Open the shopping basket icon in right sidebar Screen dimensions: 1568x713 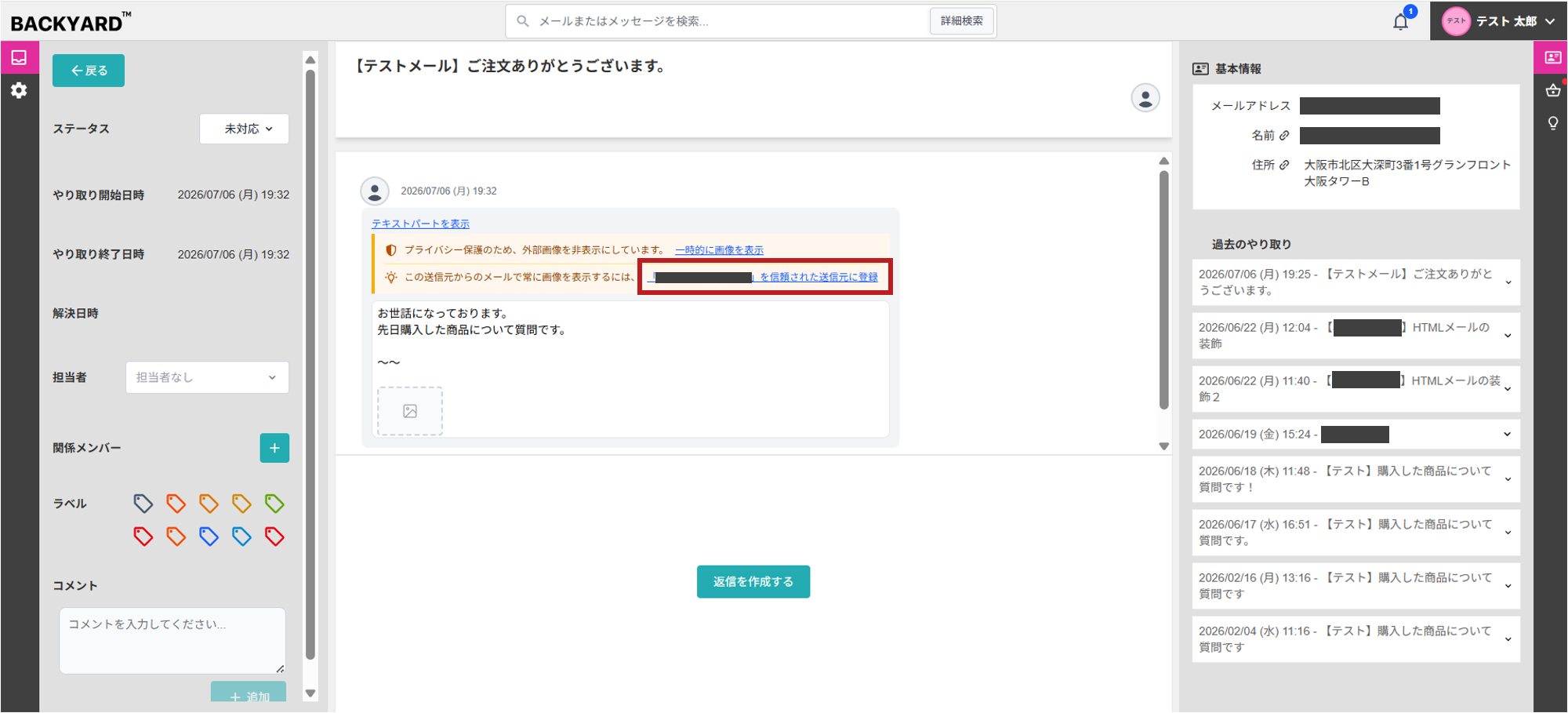(x=1552, y=90)
